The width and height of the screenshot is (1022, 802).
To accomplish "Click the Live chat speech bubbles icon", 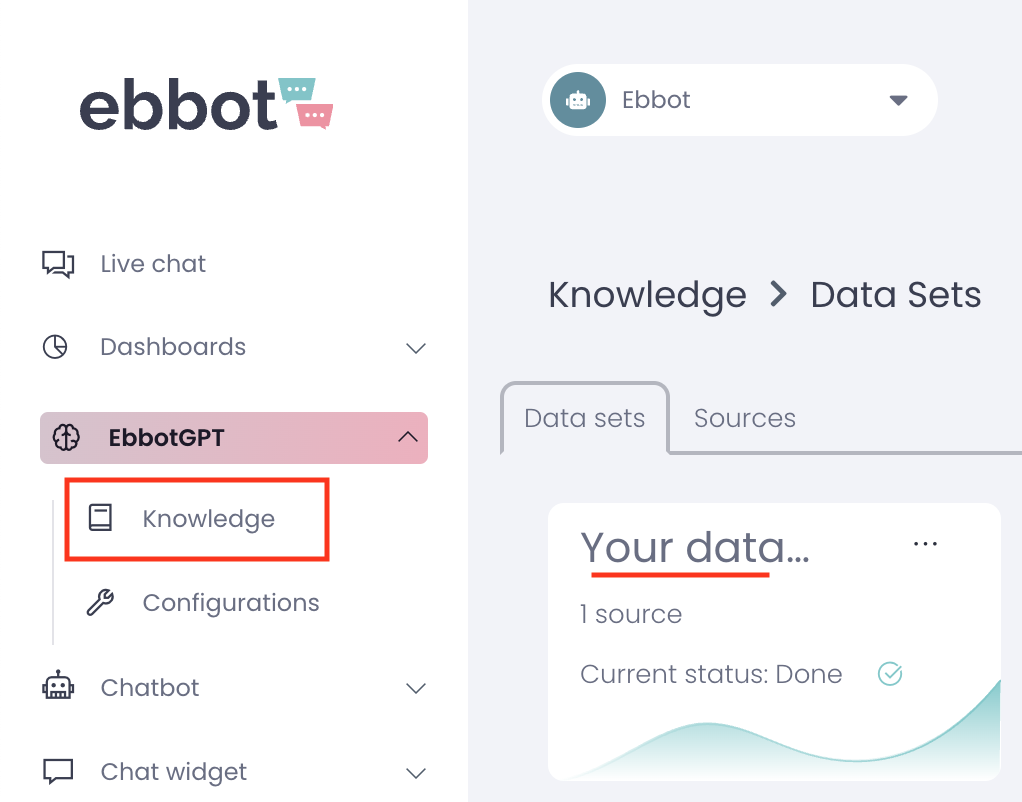I will point(58,264).
